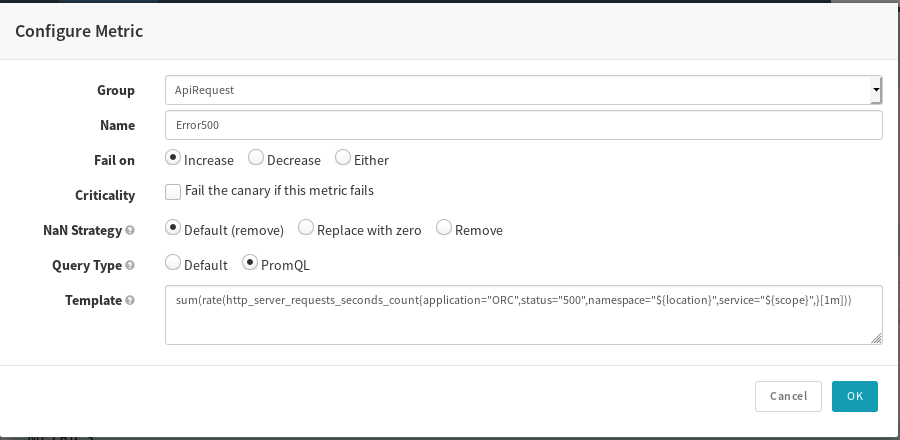Choose Either for Fail on

tap(343, 159)
